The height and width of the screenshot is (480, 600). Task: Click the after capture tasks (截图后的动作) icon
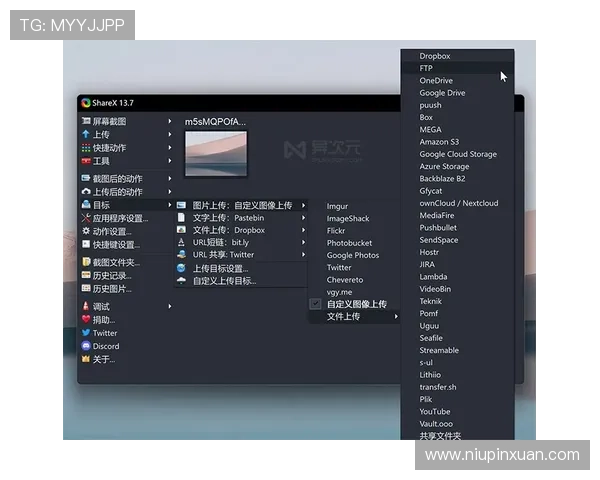tap(86, 178)
